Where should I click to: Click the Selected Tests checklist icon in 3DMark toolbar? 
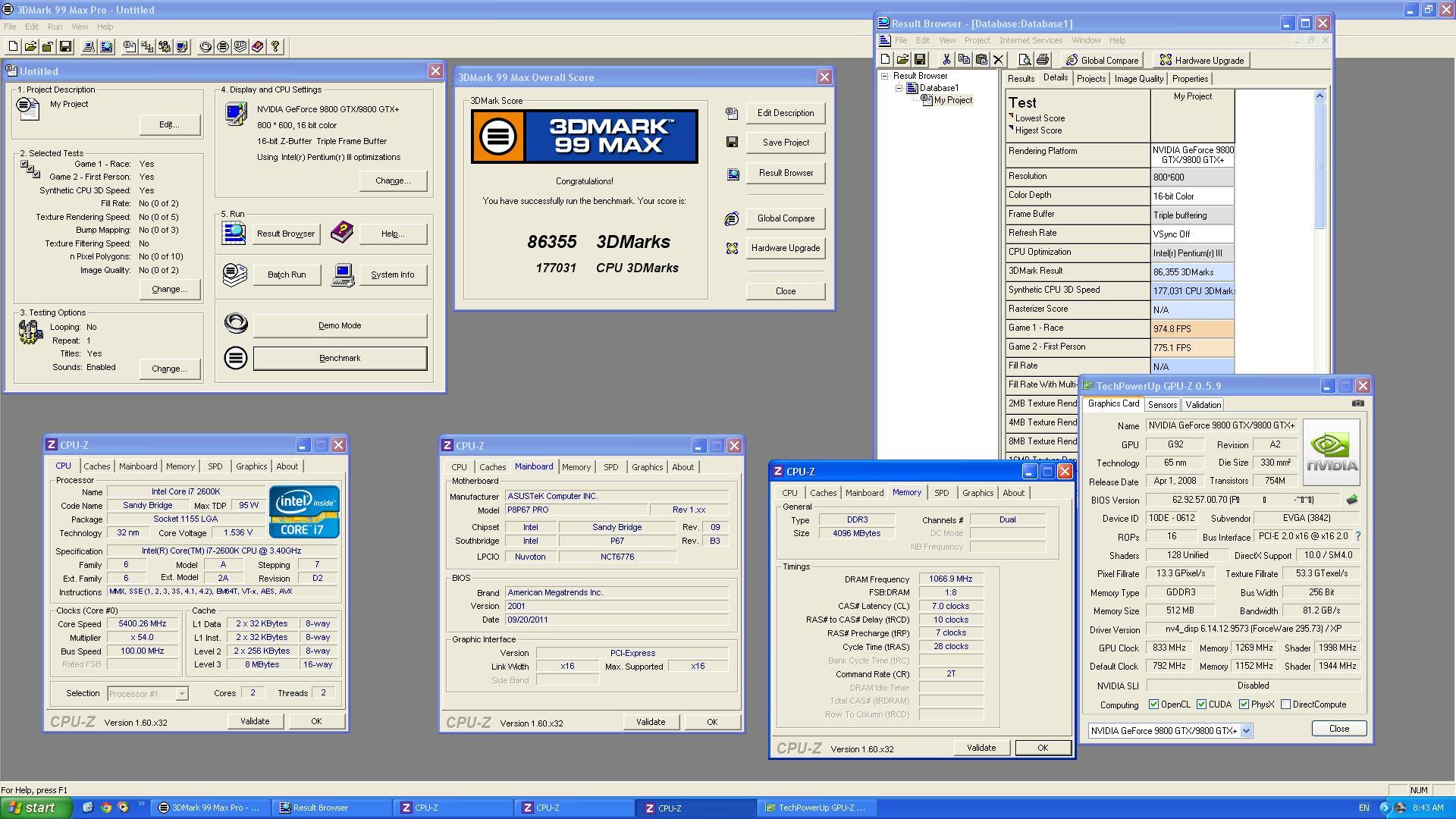tap(147, 47)
